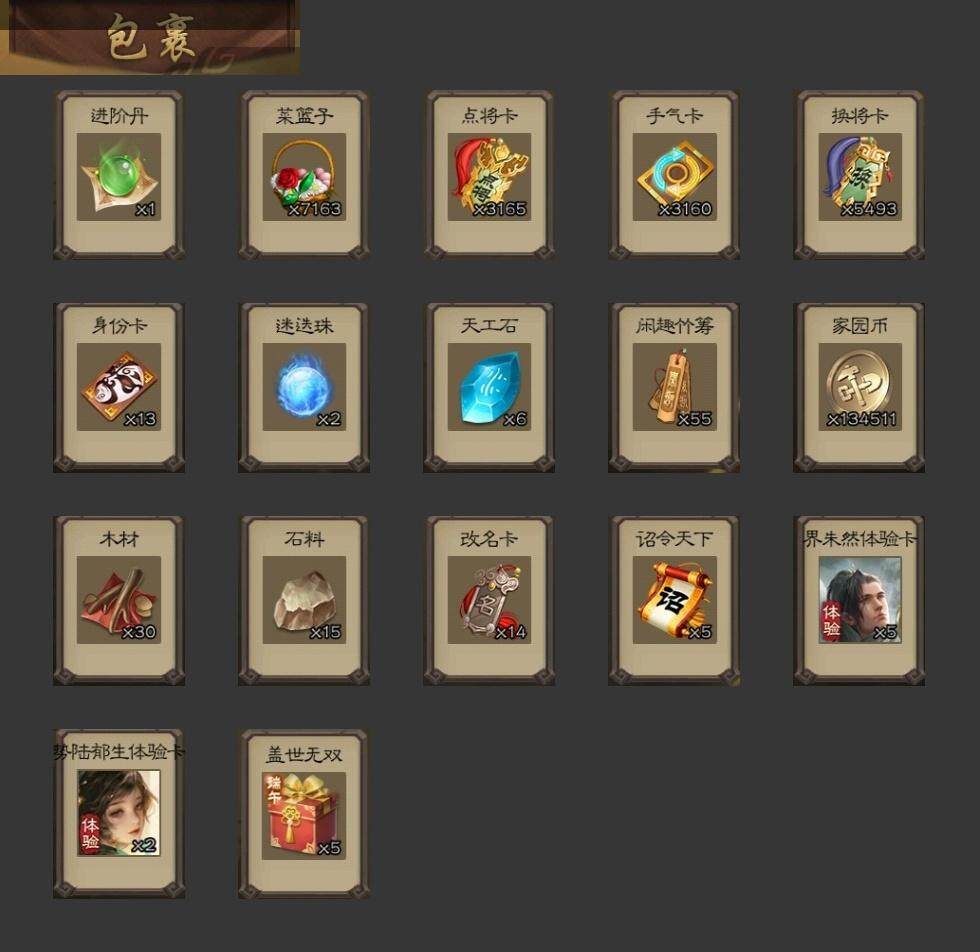Open the 天工石 blue crystal item

tap(489, 387)
